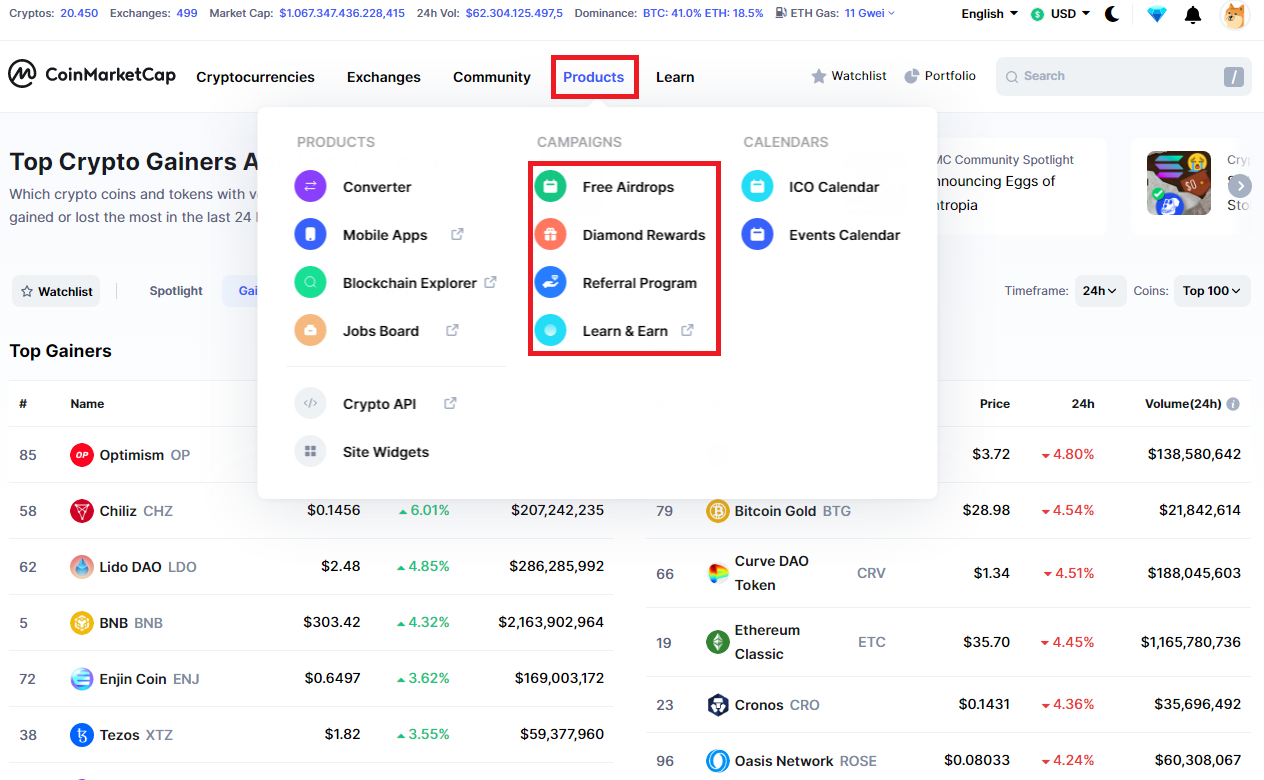Screen dimensions: 1264x780
Task: Click the spotlight carousel next arrow
Action: click(x=1240, y=185)
